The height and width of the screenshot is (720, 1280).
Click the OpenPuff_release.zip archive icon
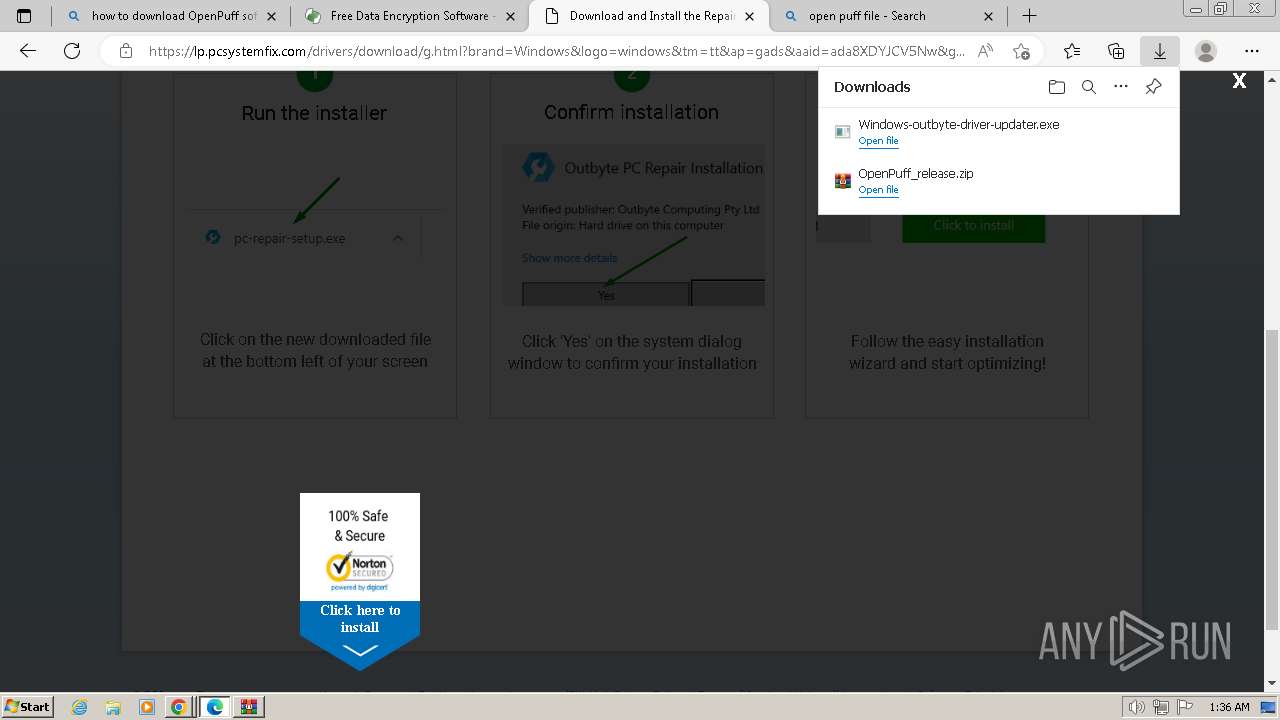(842, 181)
